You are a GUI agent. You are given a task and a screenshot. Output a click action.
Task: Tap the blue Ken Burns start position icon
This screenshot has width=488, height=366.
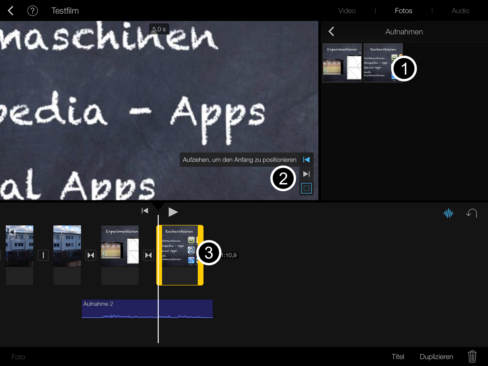(306, 160)
